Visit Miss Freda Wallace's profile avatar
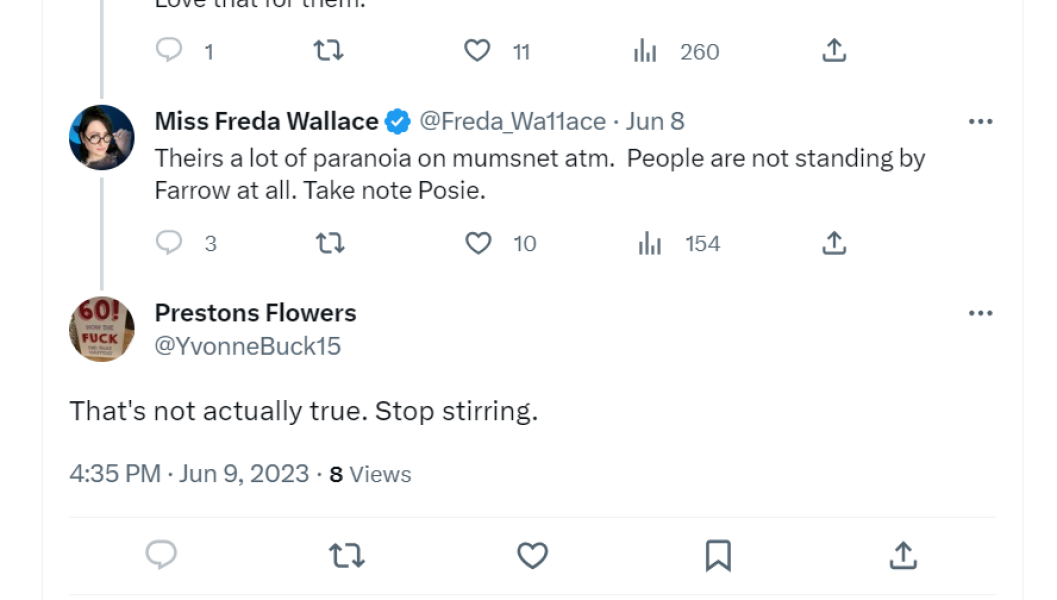The image size is (1057, 600). pyautogui.click(x=101, y=132)
